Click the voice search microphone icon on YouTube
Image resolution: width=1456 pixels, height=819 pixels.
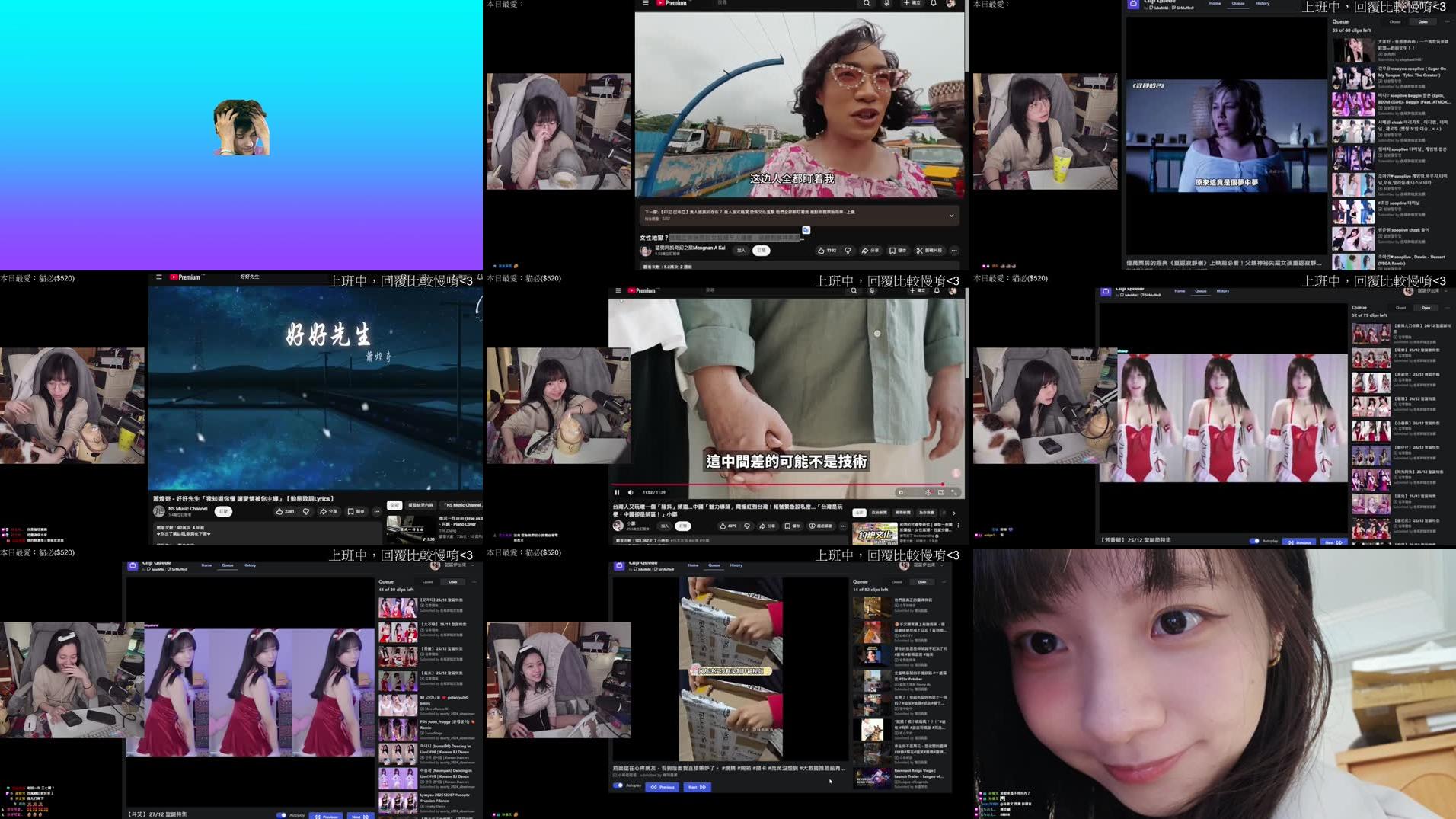click(870, 290)
